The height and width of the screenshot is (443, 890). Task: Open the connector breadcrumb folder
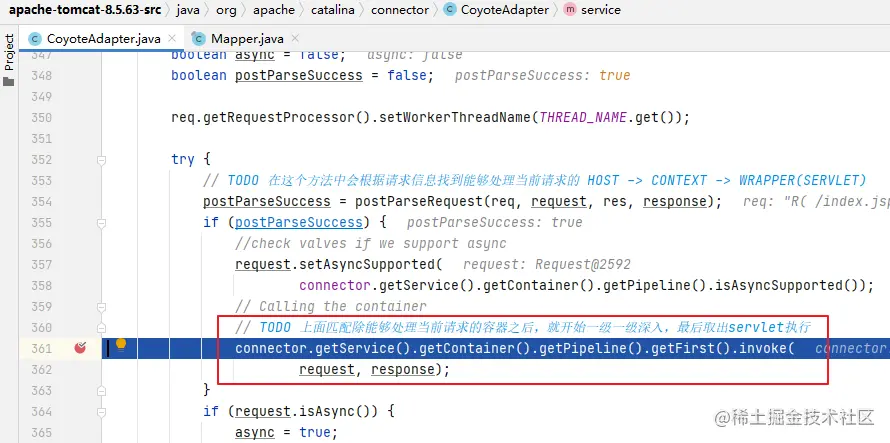tap(400, 10)
